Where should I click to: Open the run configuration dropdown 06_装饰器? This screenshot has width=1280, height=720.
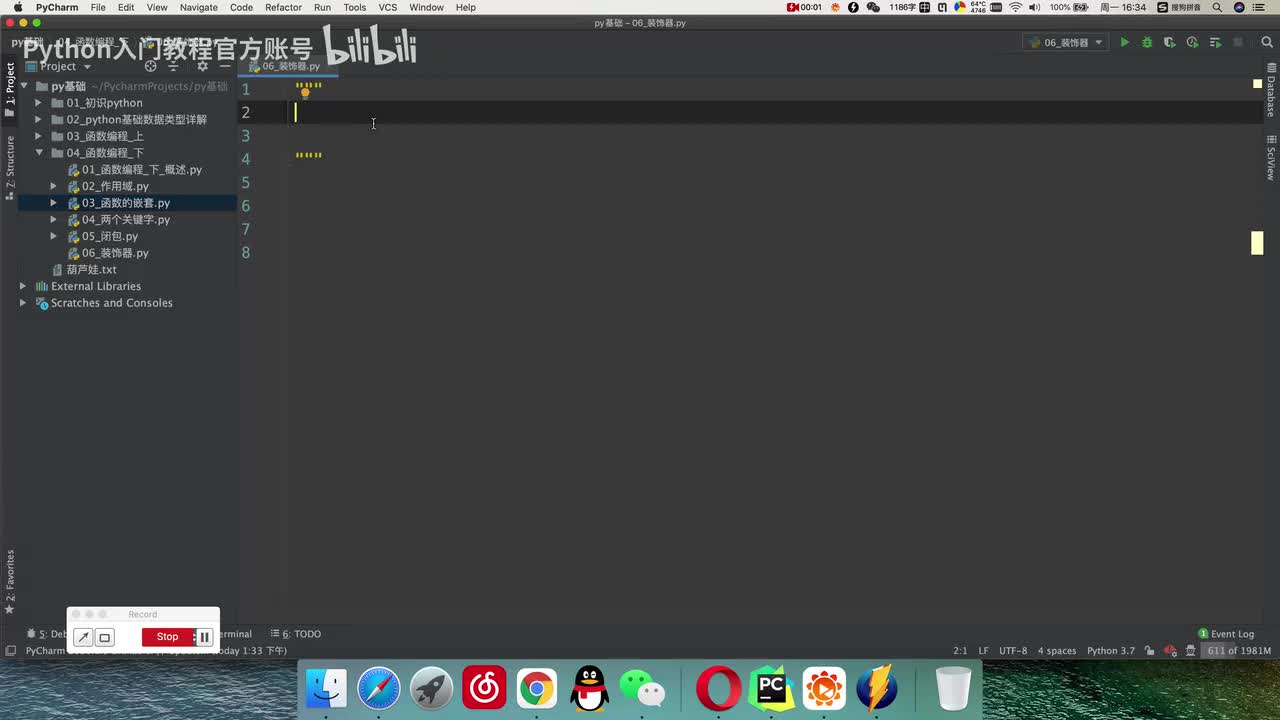point(1065,42)
